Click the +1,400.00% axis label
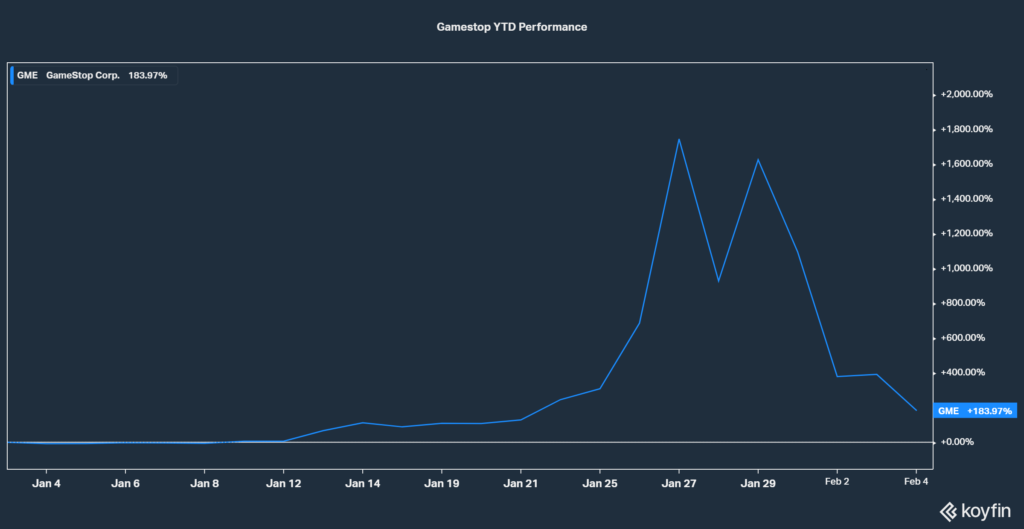This screenshot has height=529, width=1024. click(x=967, y=199)
